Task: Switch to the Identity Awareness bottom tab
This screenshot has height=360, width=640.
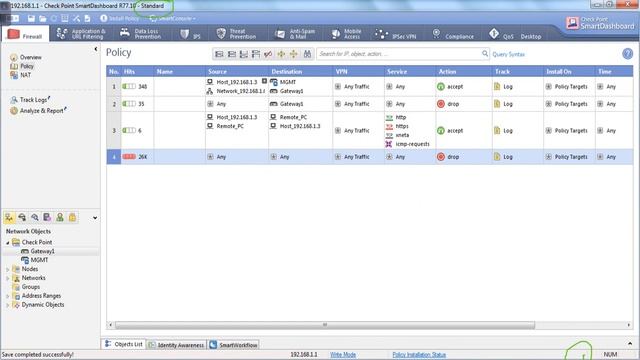Action: click(176, 345)
